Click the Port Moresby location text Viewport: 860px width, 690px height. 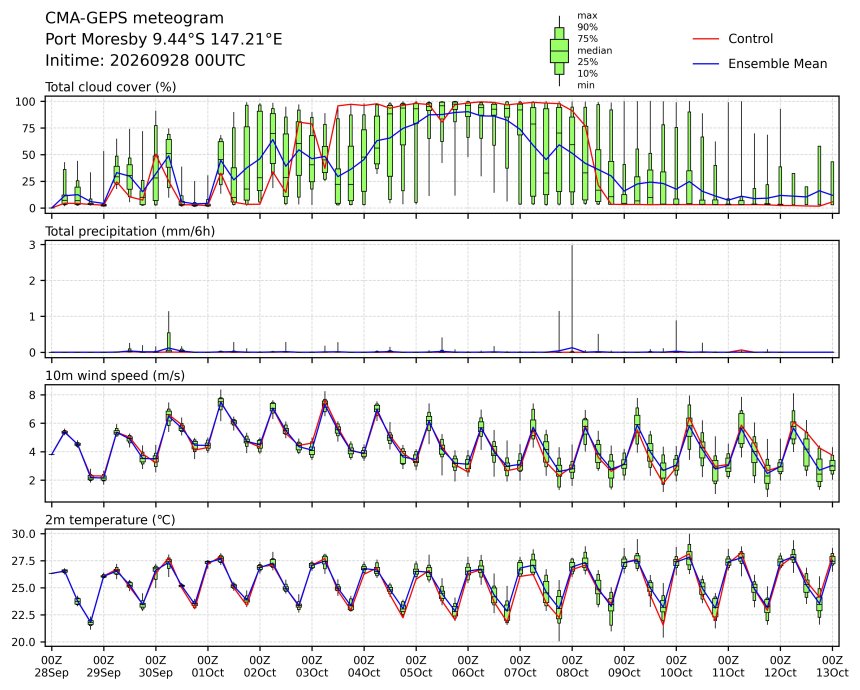[163, 39]
